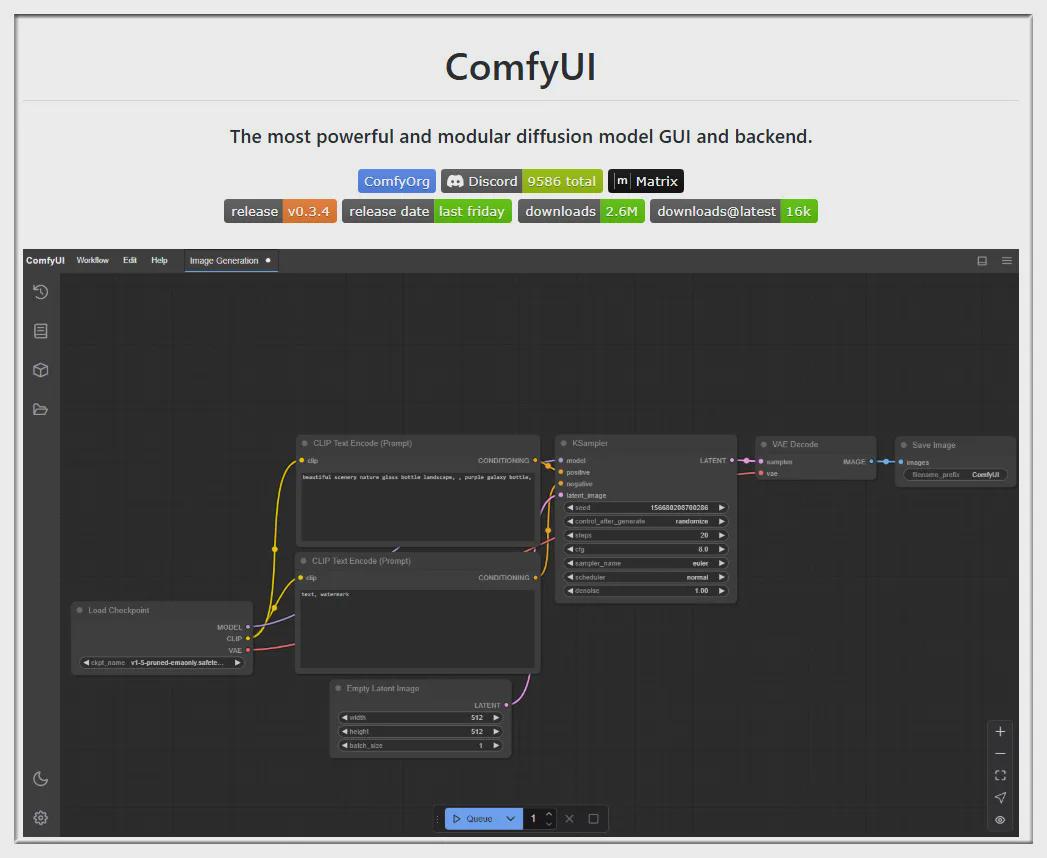Image resolution: width=1047 pixels, height=858 pixels.
Task: Select the Image Generation tab
Action: tap(224, 260)
